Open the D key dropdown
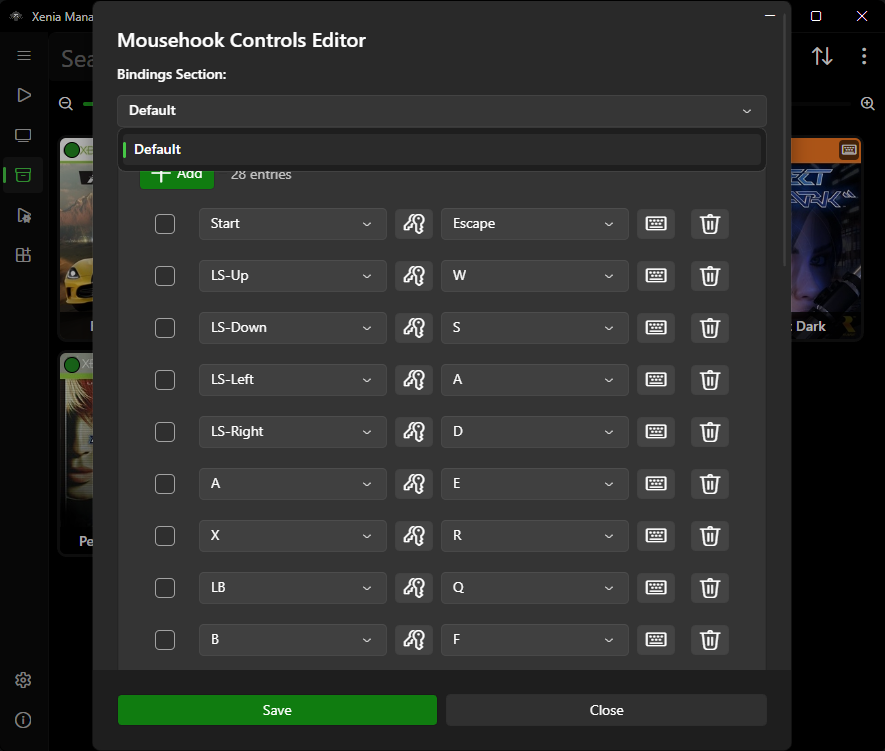The height and width of the screenshot is (751, 885). pyautogui.click(x=534, y=432)
